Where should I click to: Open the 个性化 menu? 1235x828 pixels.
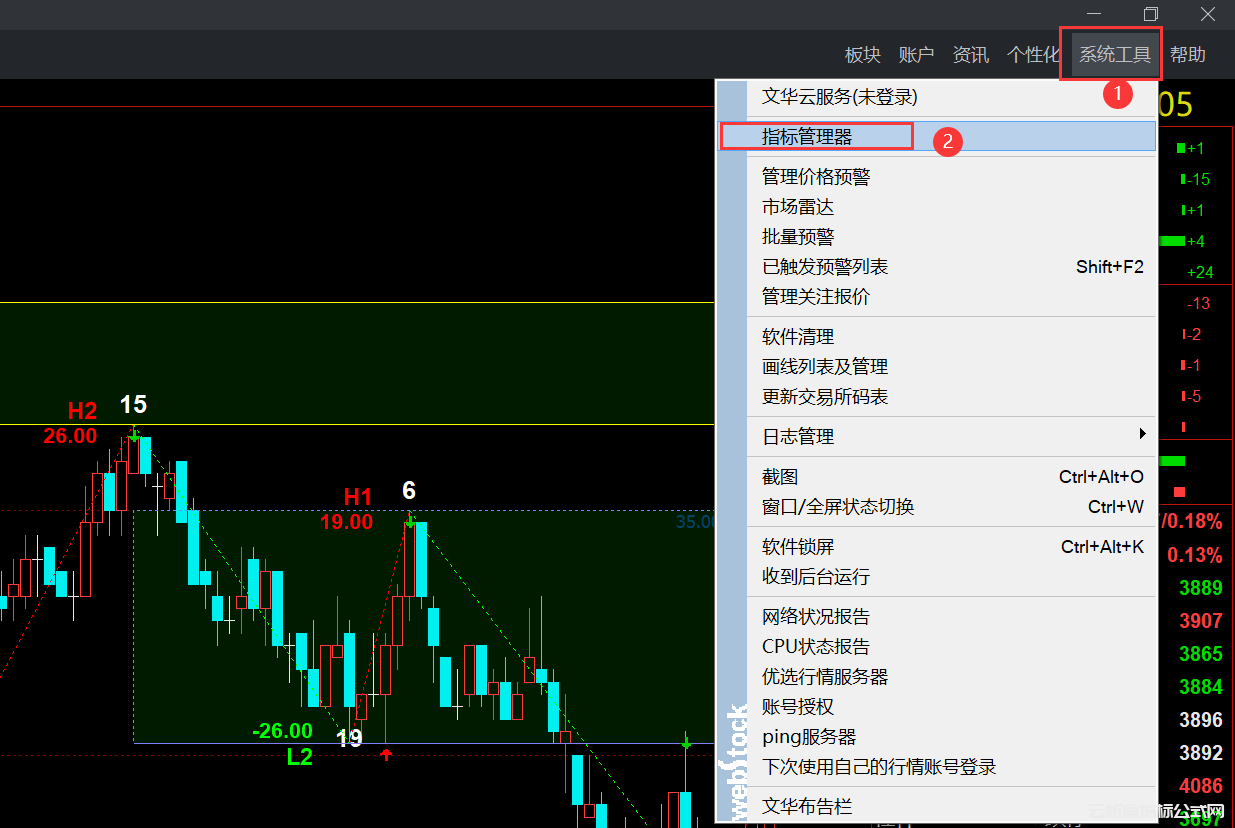click(1033, 55)
